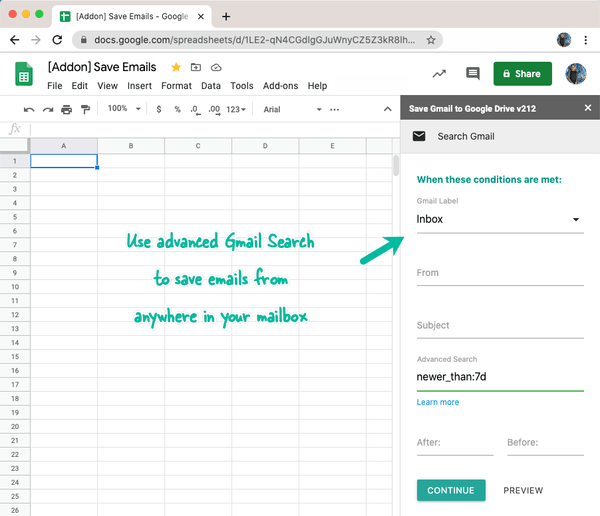Print the spreadsheet
This screenshot has width=600, height=516.
(x=67, y=110)
